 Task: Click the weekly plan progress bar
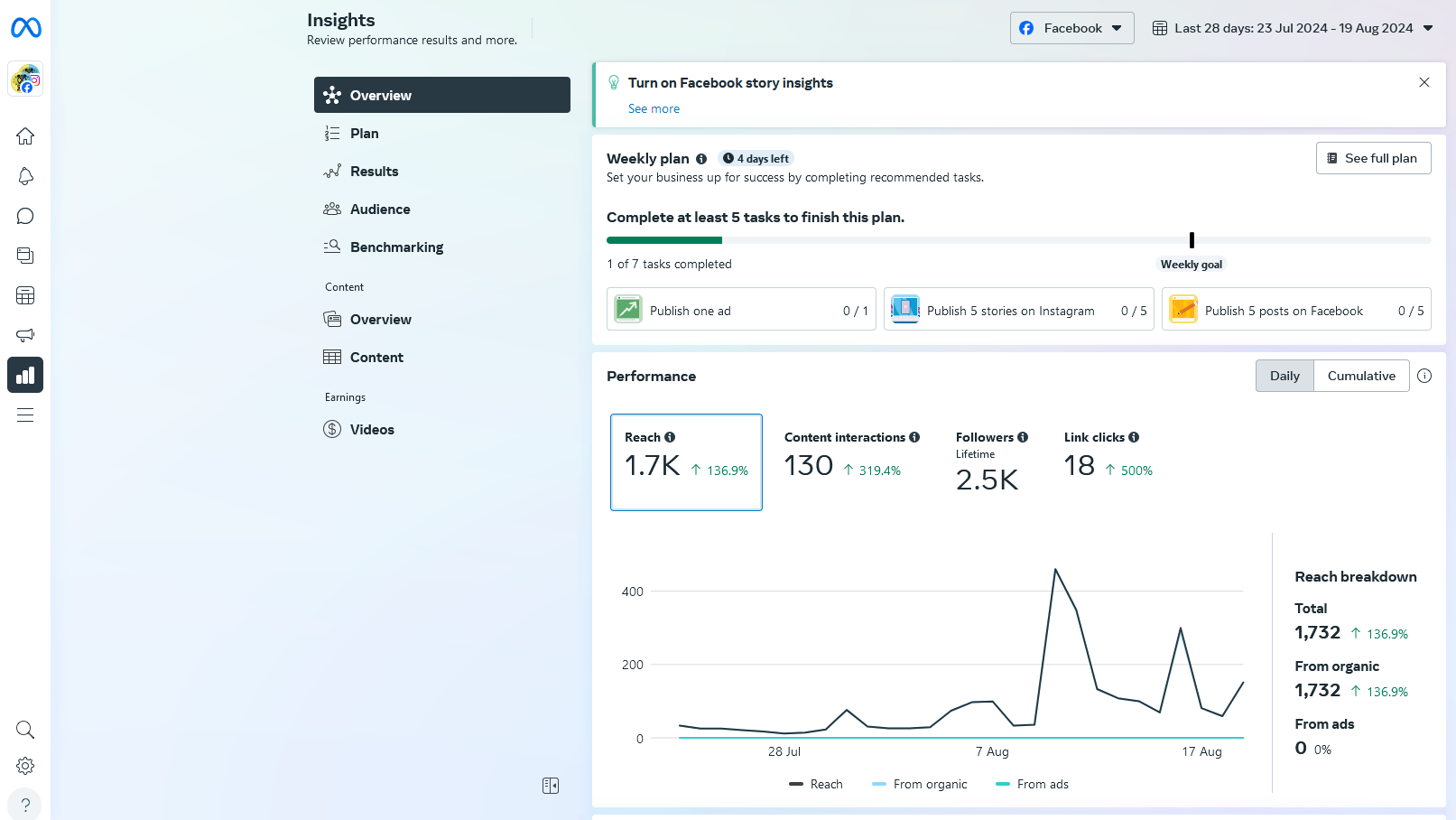point(1019,240)
